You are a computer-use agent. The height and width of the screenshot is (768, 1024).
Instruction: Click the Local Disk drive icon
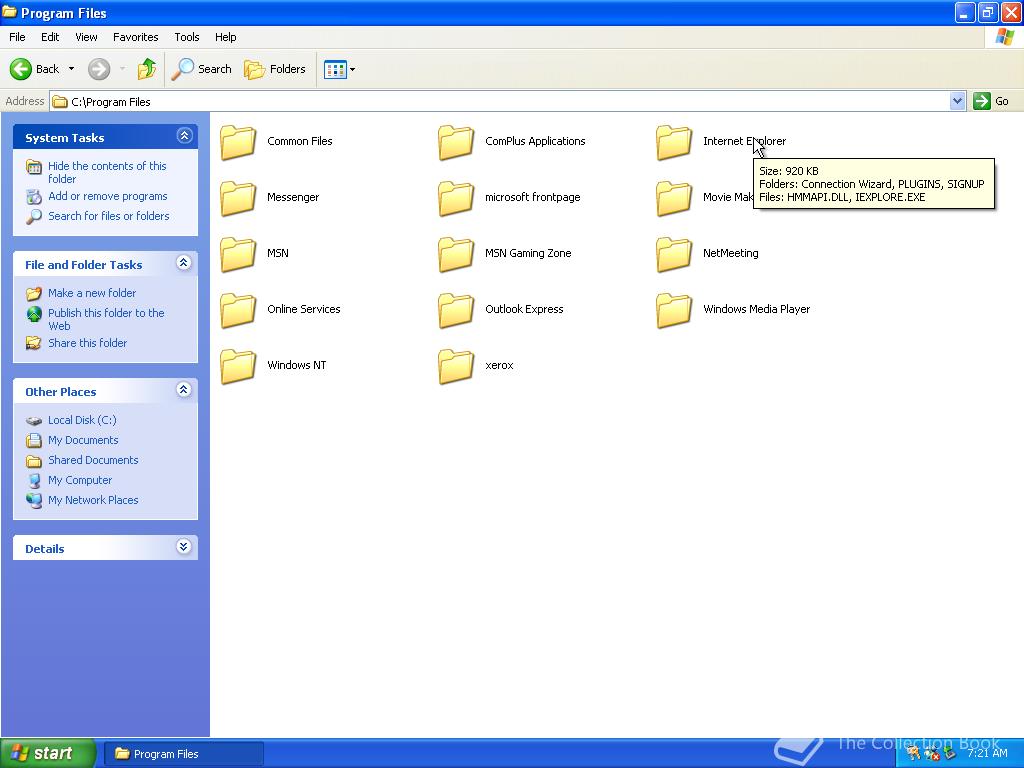tap(34, 421)
